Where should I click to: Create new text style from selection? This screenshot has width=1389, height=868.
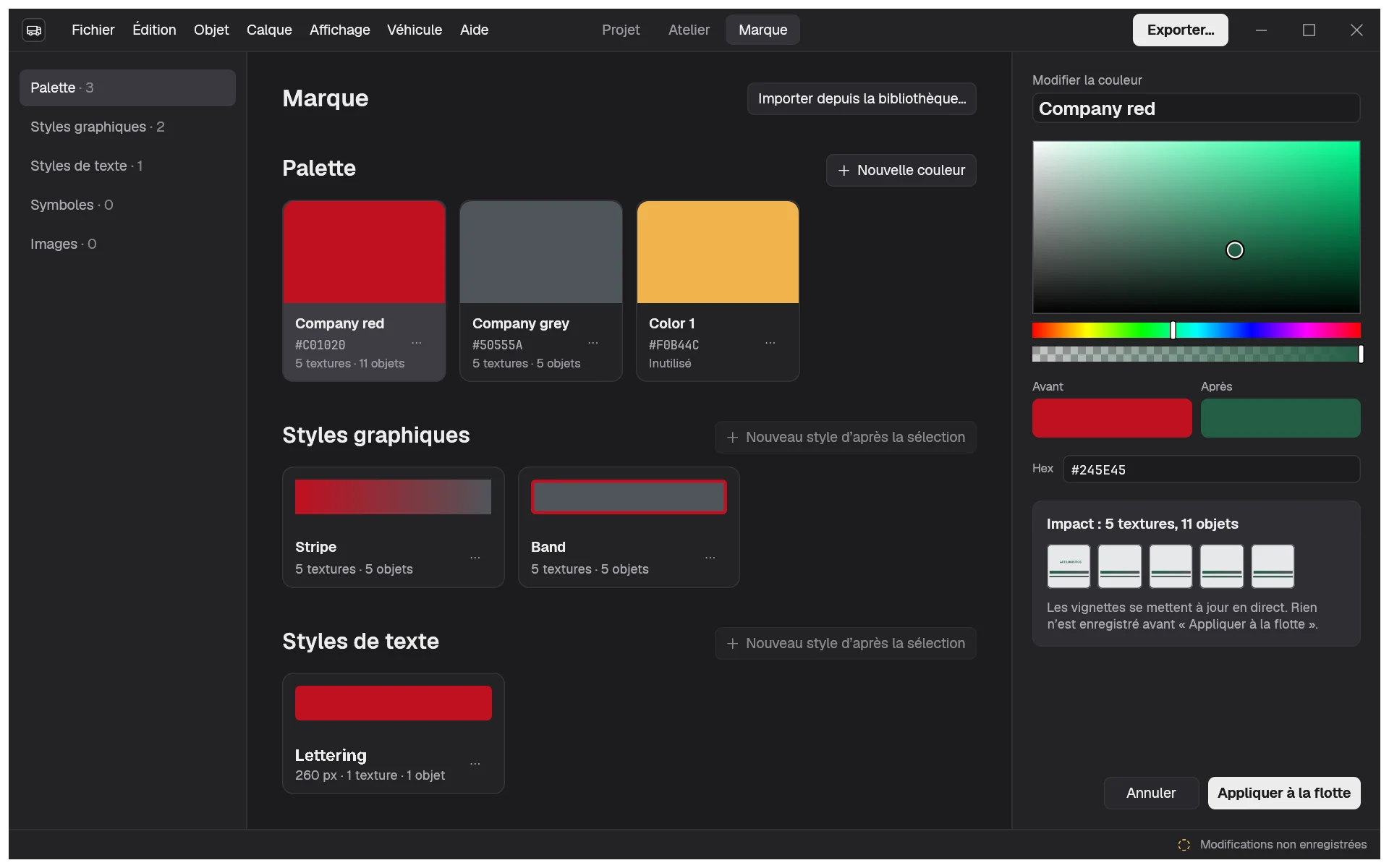846,643
